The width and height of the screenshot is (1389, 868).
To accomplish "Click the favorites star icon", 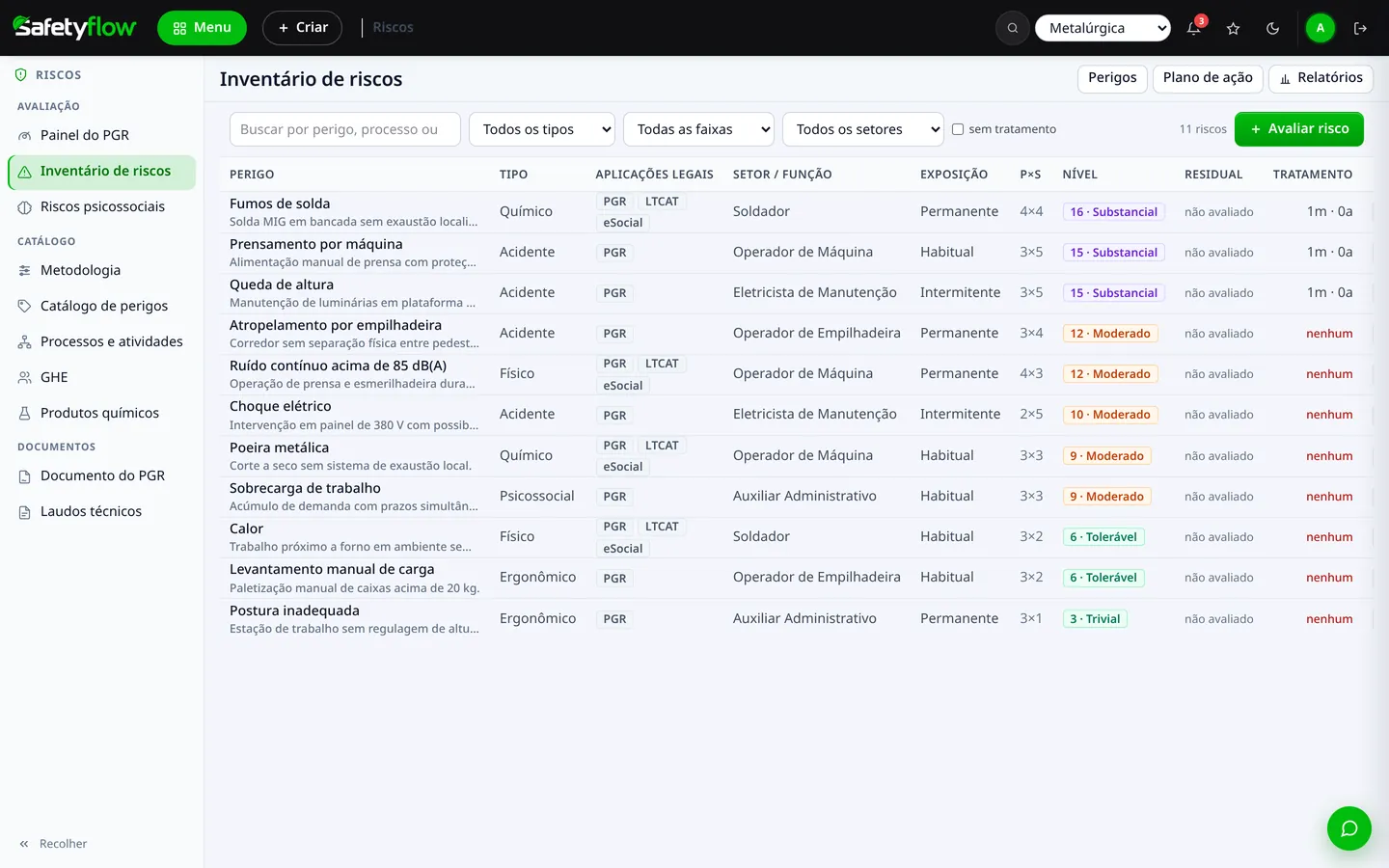I will [x=1233, y=28].
